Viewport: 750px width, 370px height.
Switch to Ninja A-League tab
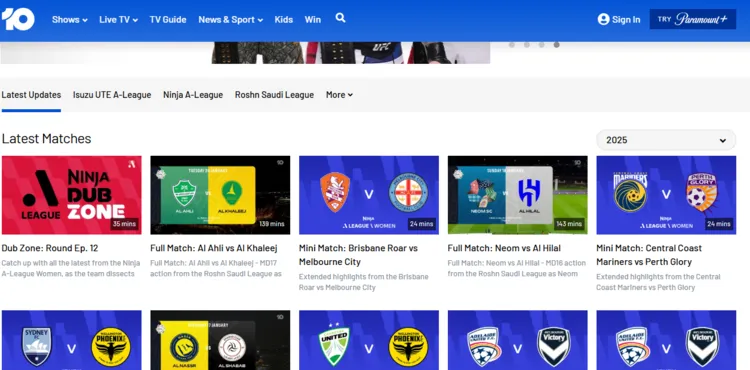coord(193,95)
